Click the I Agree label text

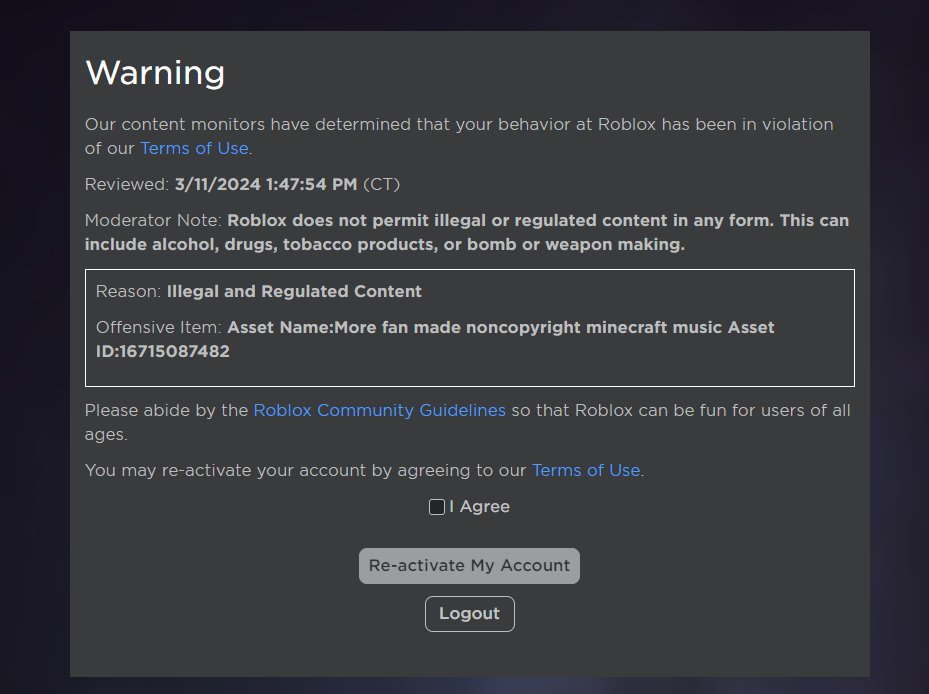click(x=480, y=507)
